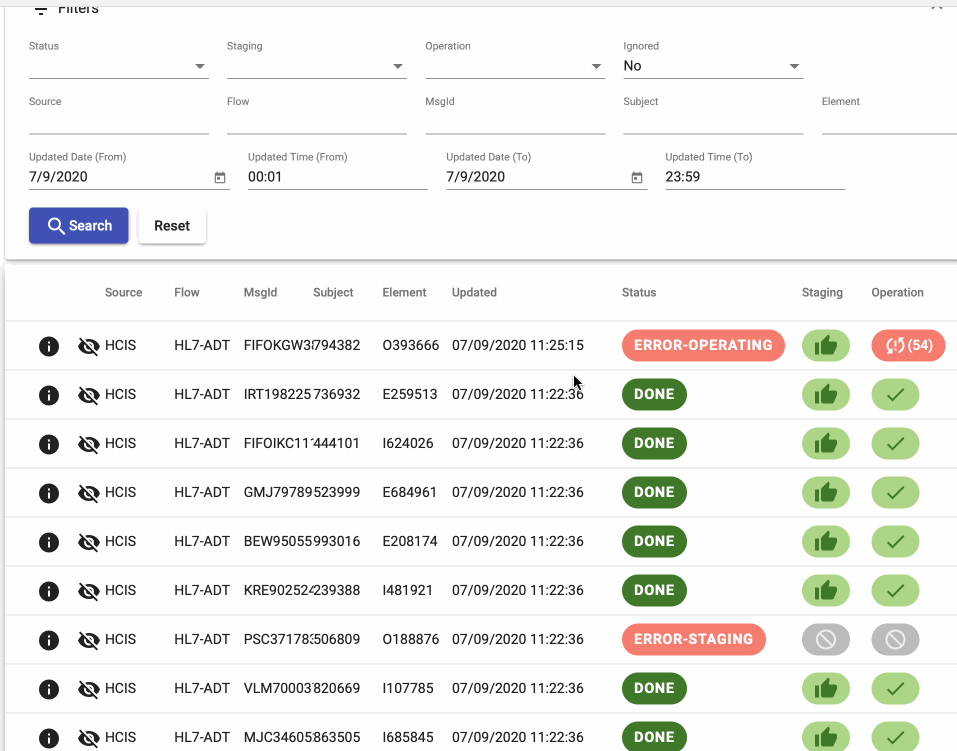This screenshot has height=751, width=957.
Task: Expand the Ignored dropdown showing No
Action: 712,66
